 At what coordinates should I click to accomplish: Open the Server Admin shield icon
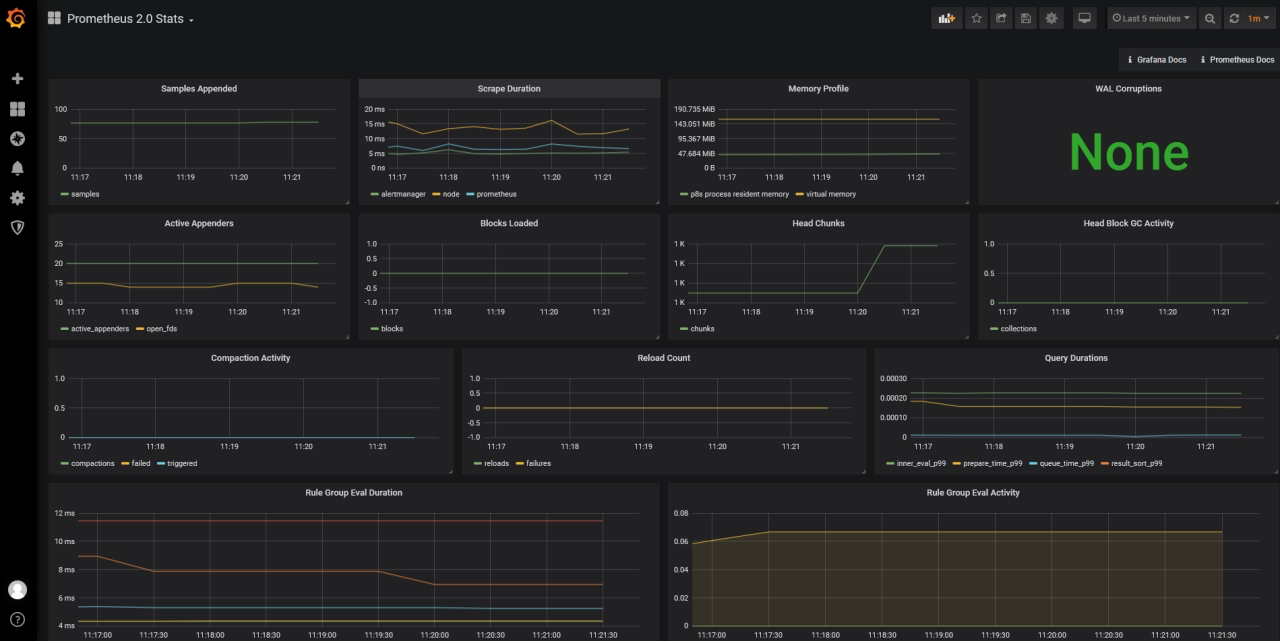(17, 227)
